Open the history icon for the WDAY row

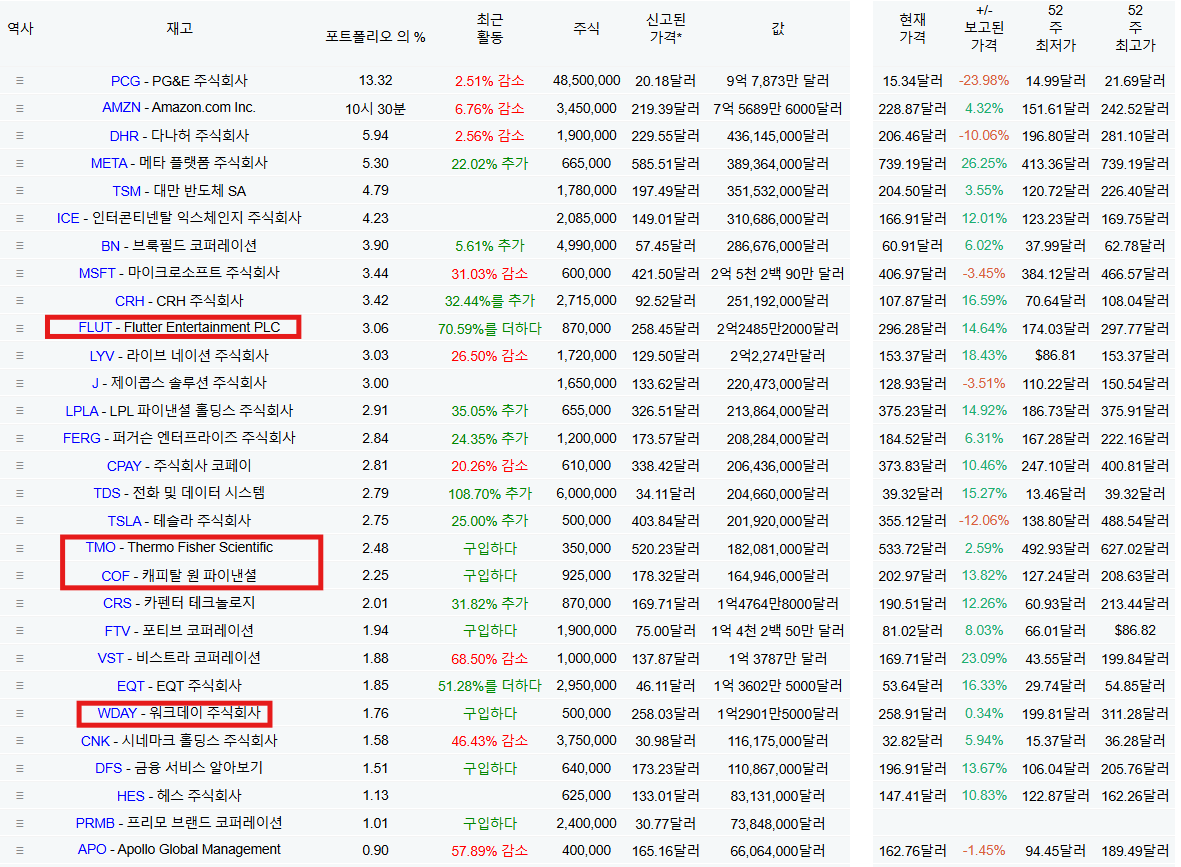coord(20,713)
